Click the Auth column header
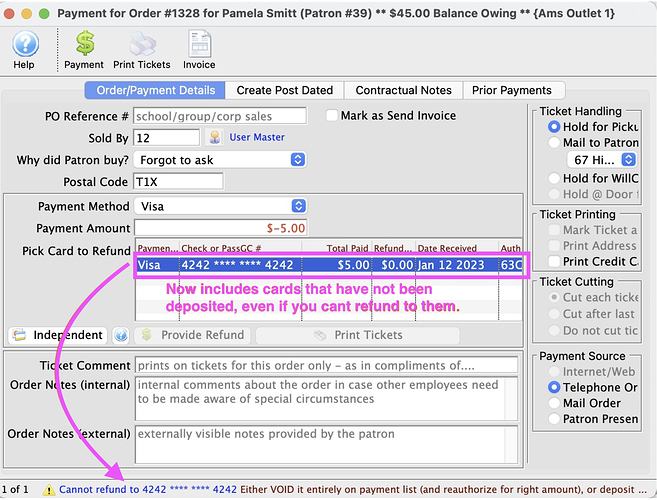 pyautogui.click(x=510, y=248)
